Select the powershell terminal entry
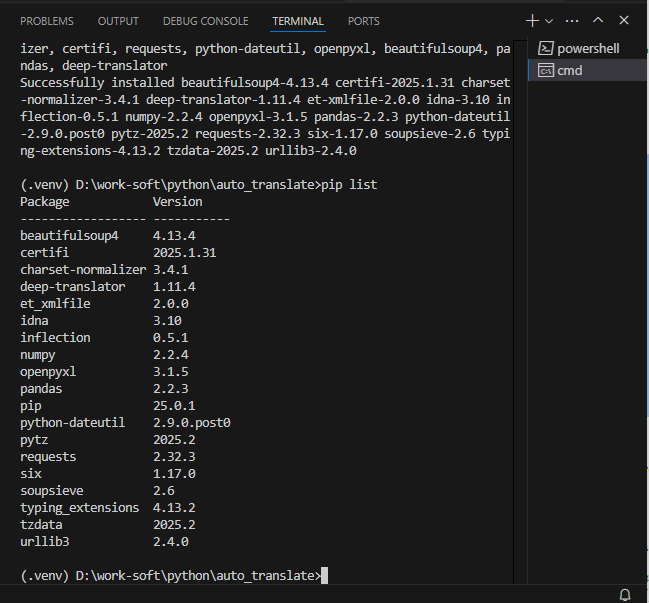Viewport: 649px width, 603px height. (587, 48)
